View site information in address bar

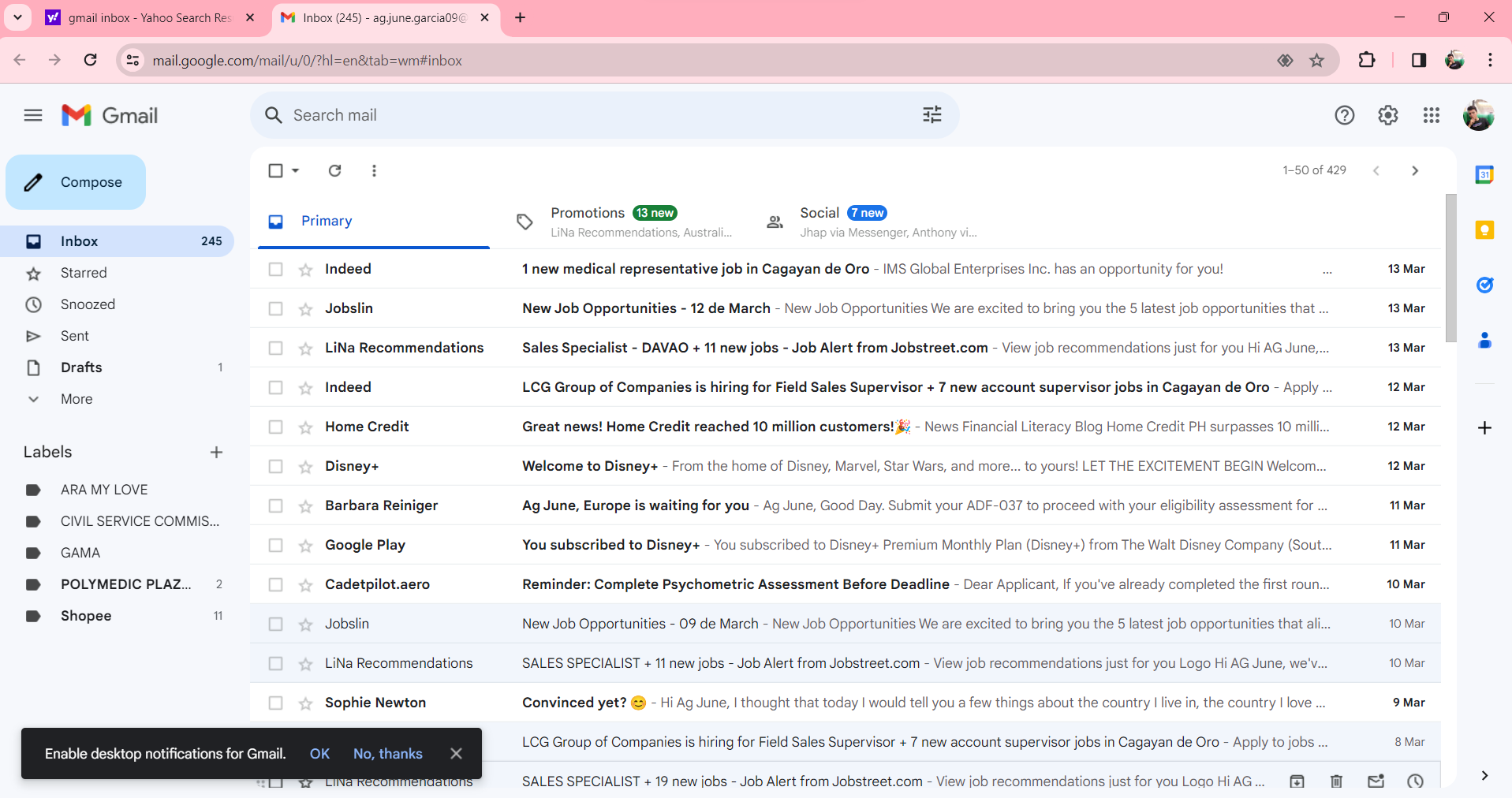[x=133, y=61]
